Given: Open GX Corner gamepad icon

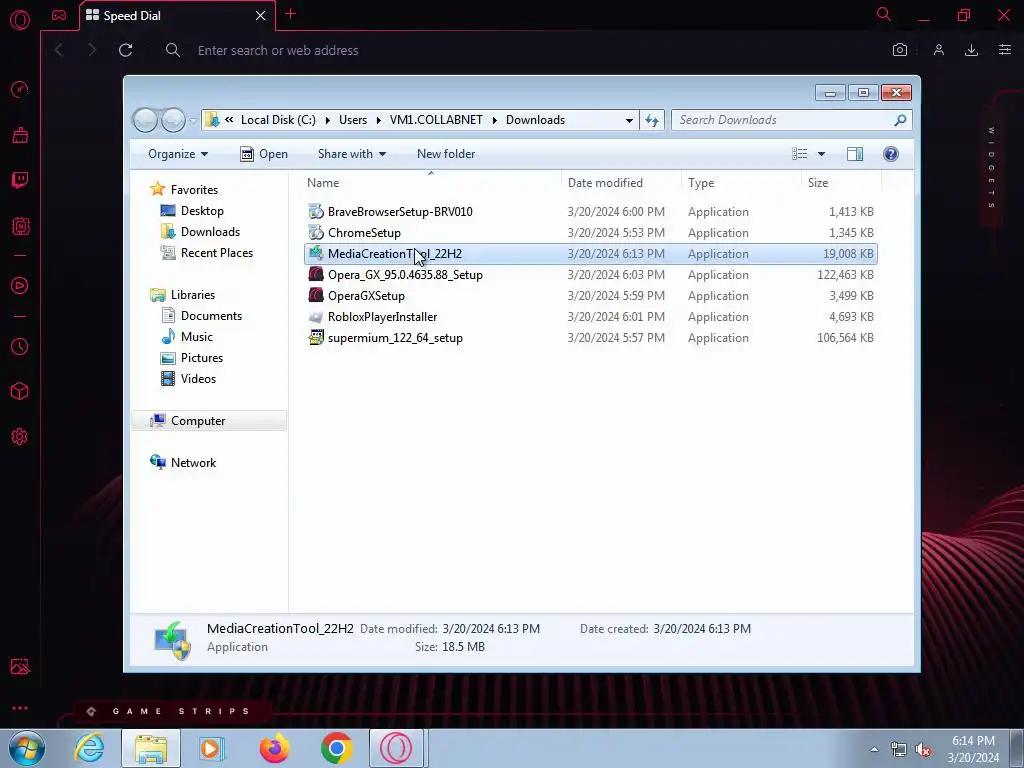Looking at the screenshot, I should (x=59, y=15).
